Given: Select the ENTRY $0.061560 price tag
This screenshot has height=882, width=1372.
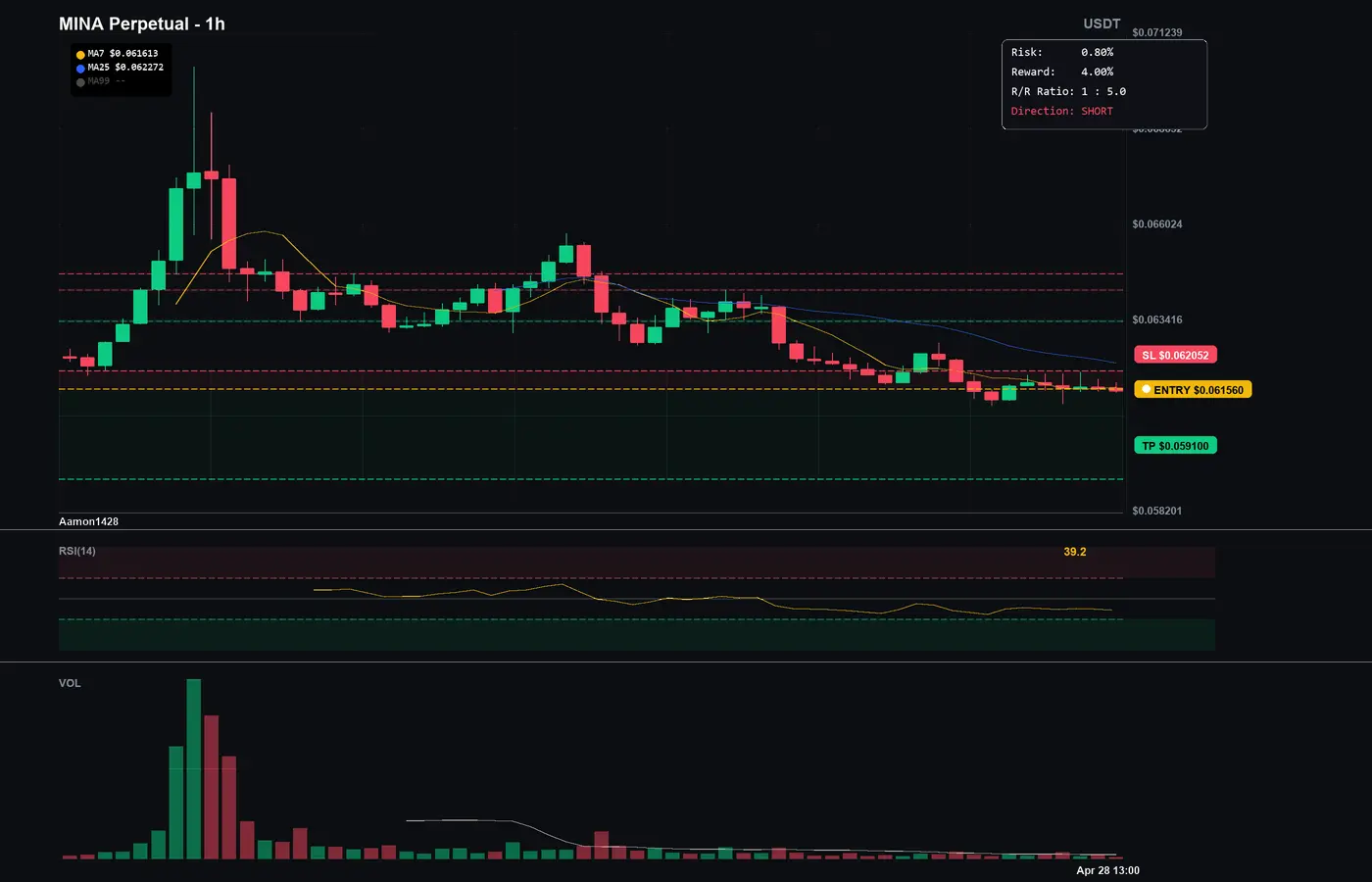Looking at the screenshot, I should [x=1193, y=389].
